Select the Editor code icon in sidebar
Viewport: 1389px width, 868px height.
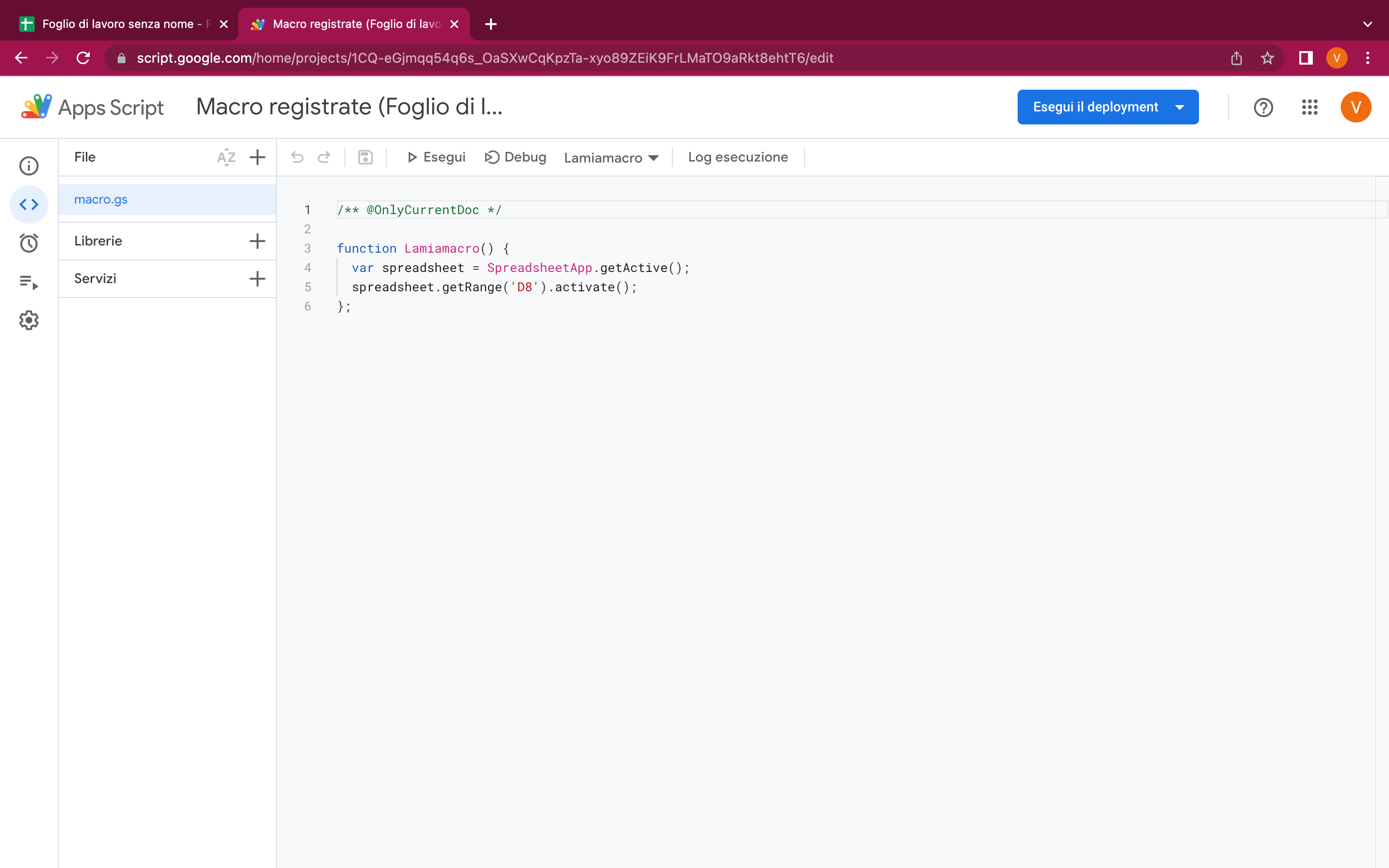pos(29,204)
